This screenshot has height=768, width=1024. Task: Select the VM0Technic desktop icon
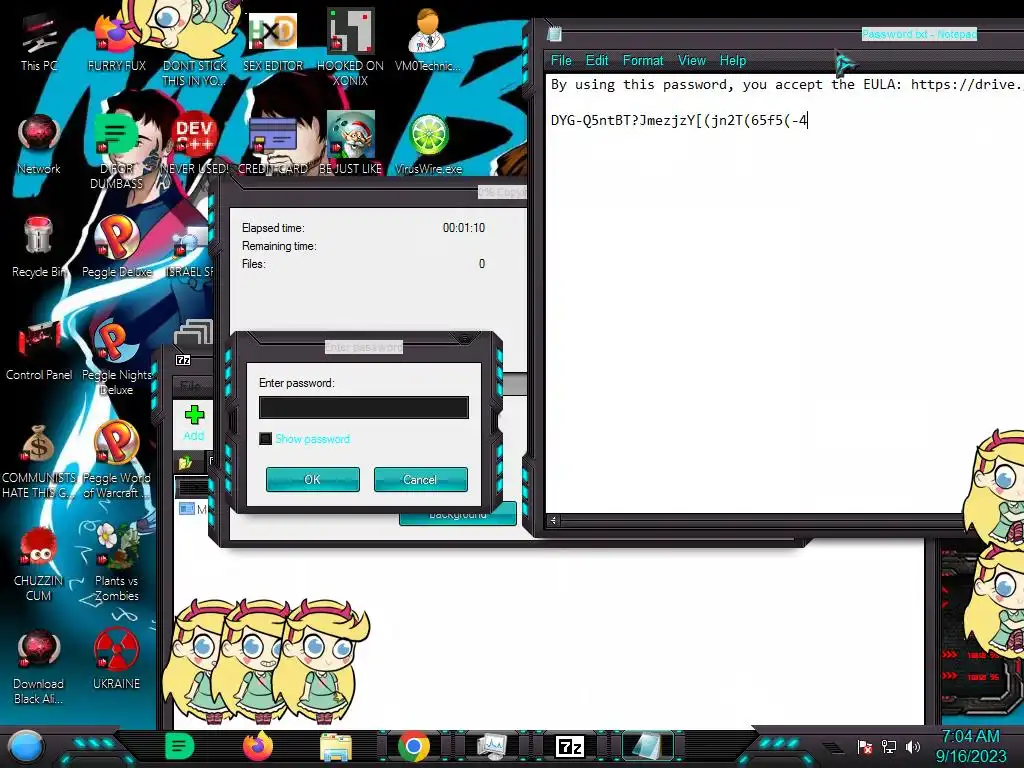click(428, 39)
